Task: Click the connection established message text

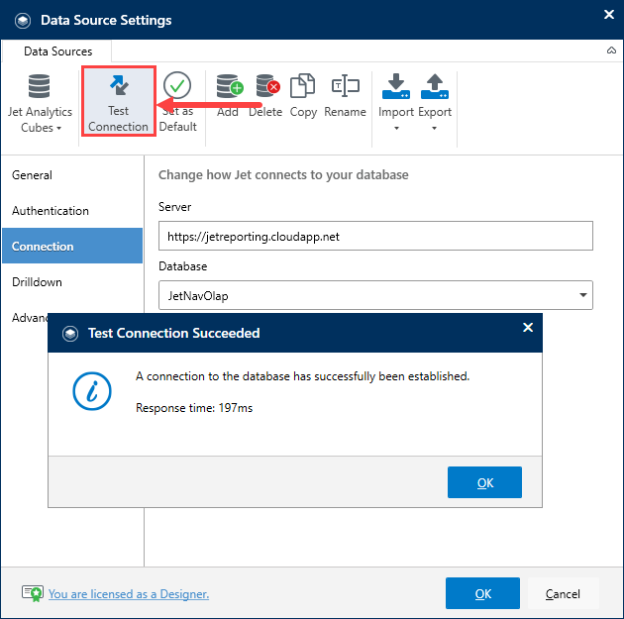Action: click(x=302, y=376)
